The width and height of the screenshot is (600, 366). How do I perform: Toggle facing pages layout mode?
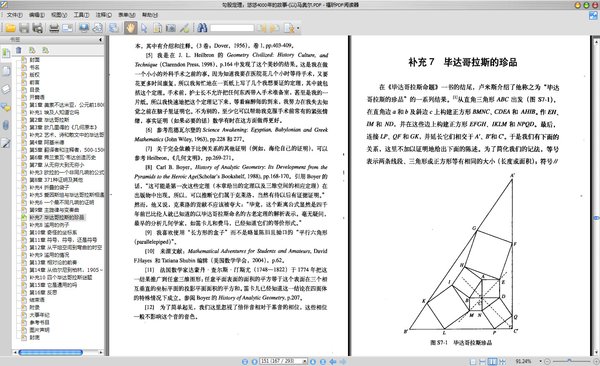492,361
